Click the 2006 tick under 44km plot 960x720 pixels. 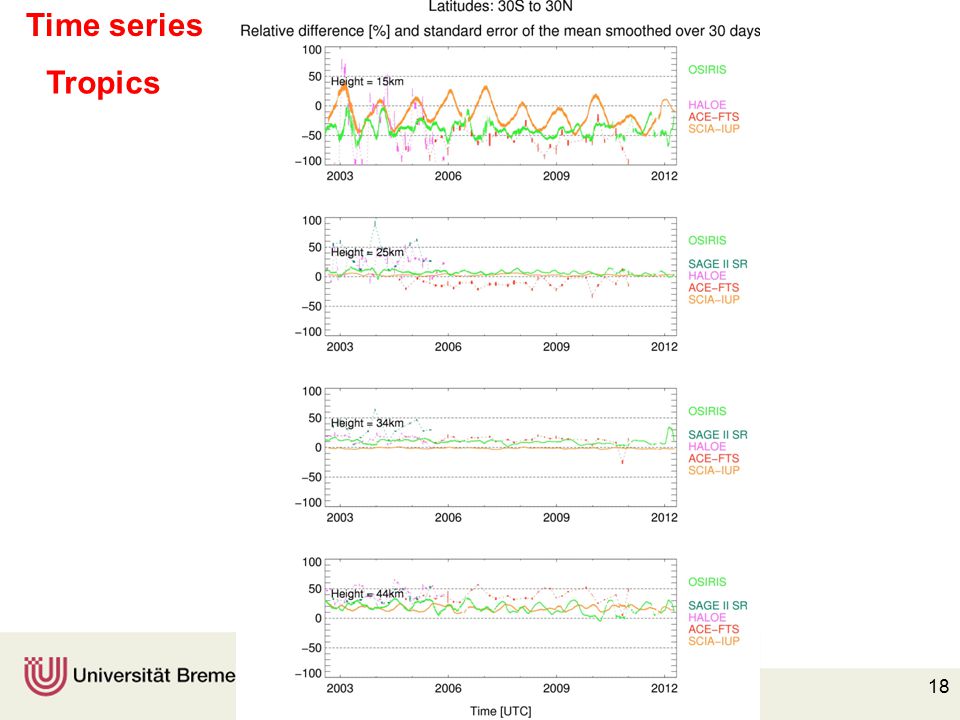tap(448, 689)
